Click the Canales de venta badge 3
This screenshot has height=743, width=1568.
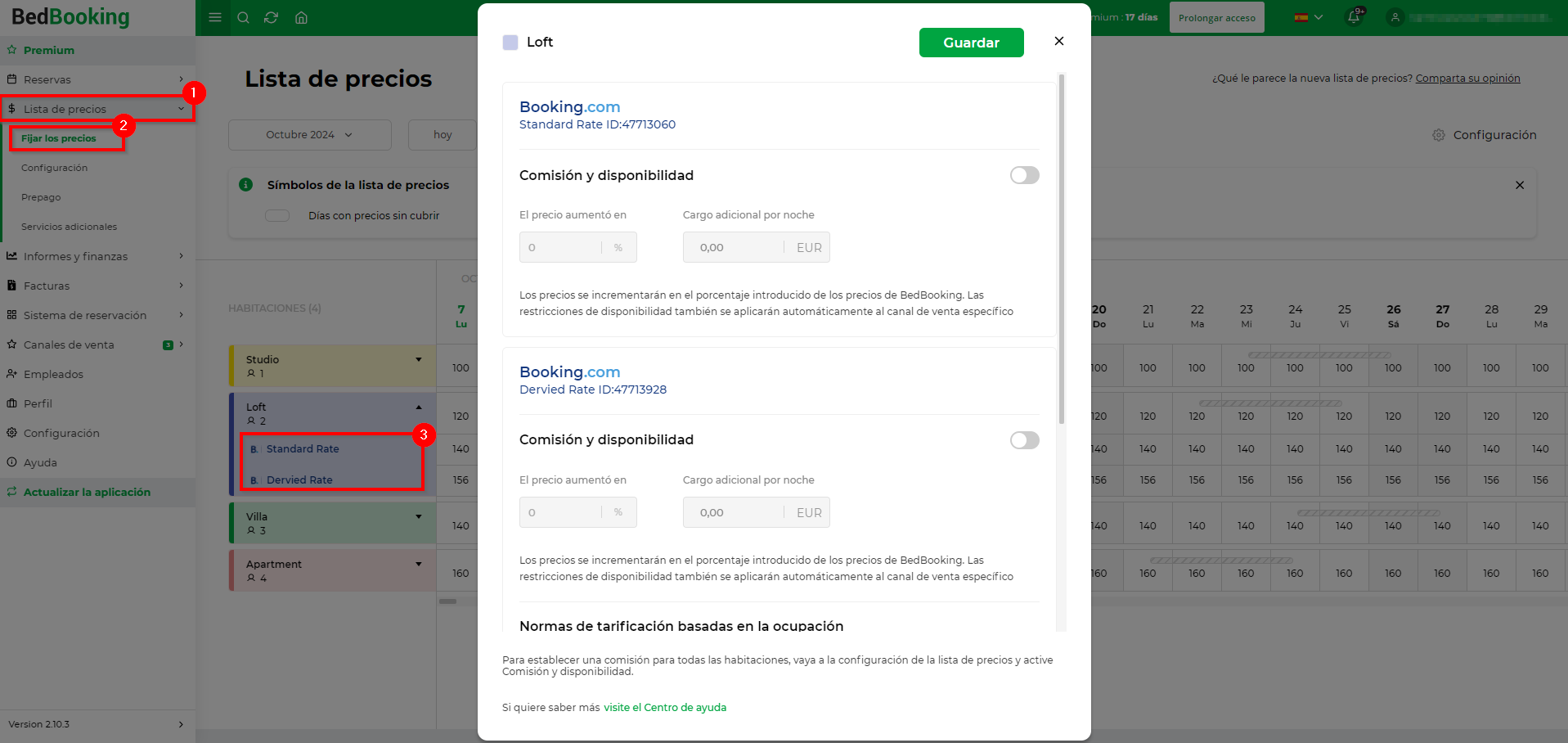click(x=168, y=344)
